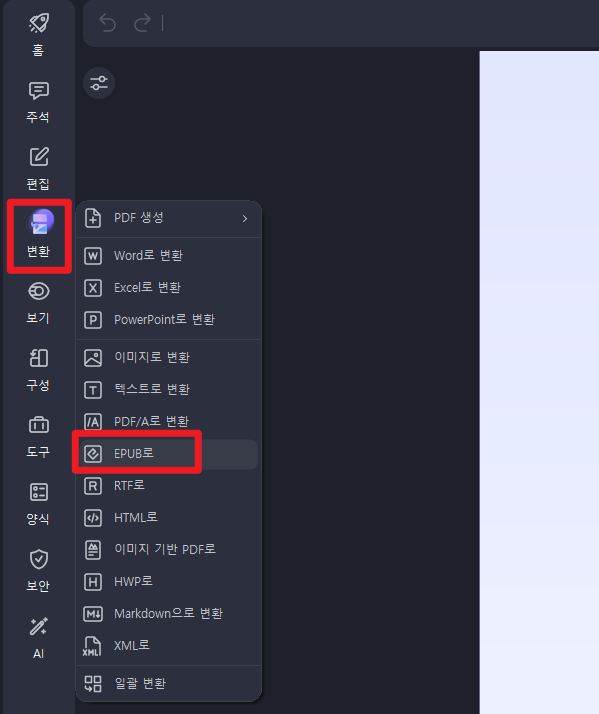This screenshot has width=599, height=714.
Task: Open the sliders settings button
Action: 99,83
